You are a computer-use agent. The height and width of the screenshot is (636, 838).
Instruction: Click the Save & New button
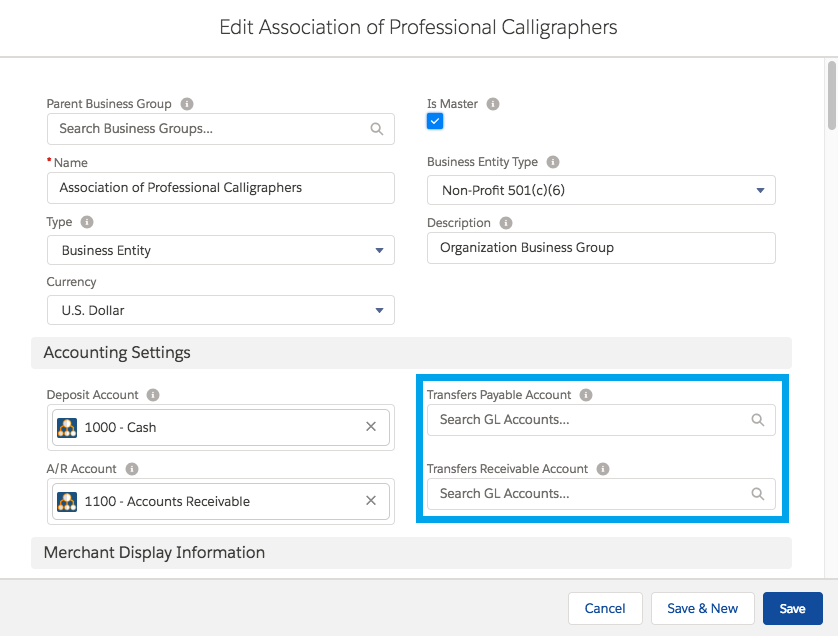(x=702, y=608)
